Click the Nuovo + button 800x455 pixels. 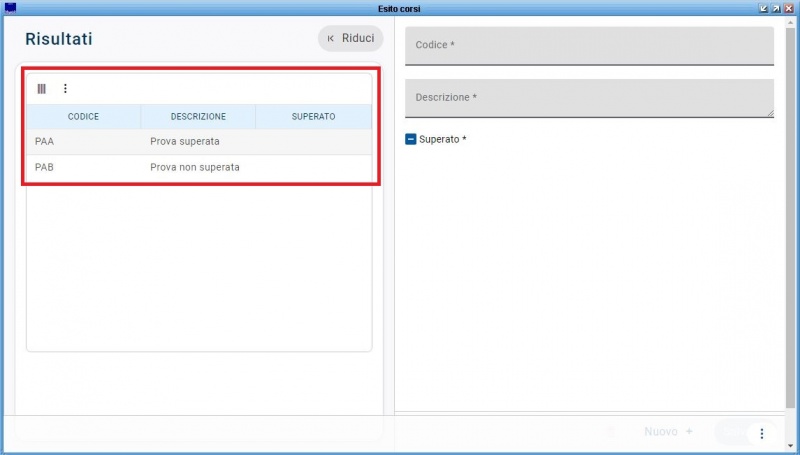(x=668, y=432)
